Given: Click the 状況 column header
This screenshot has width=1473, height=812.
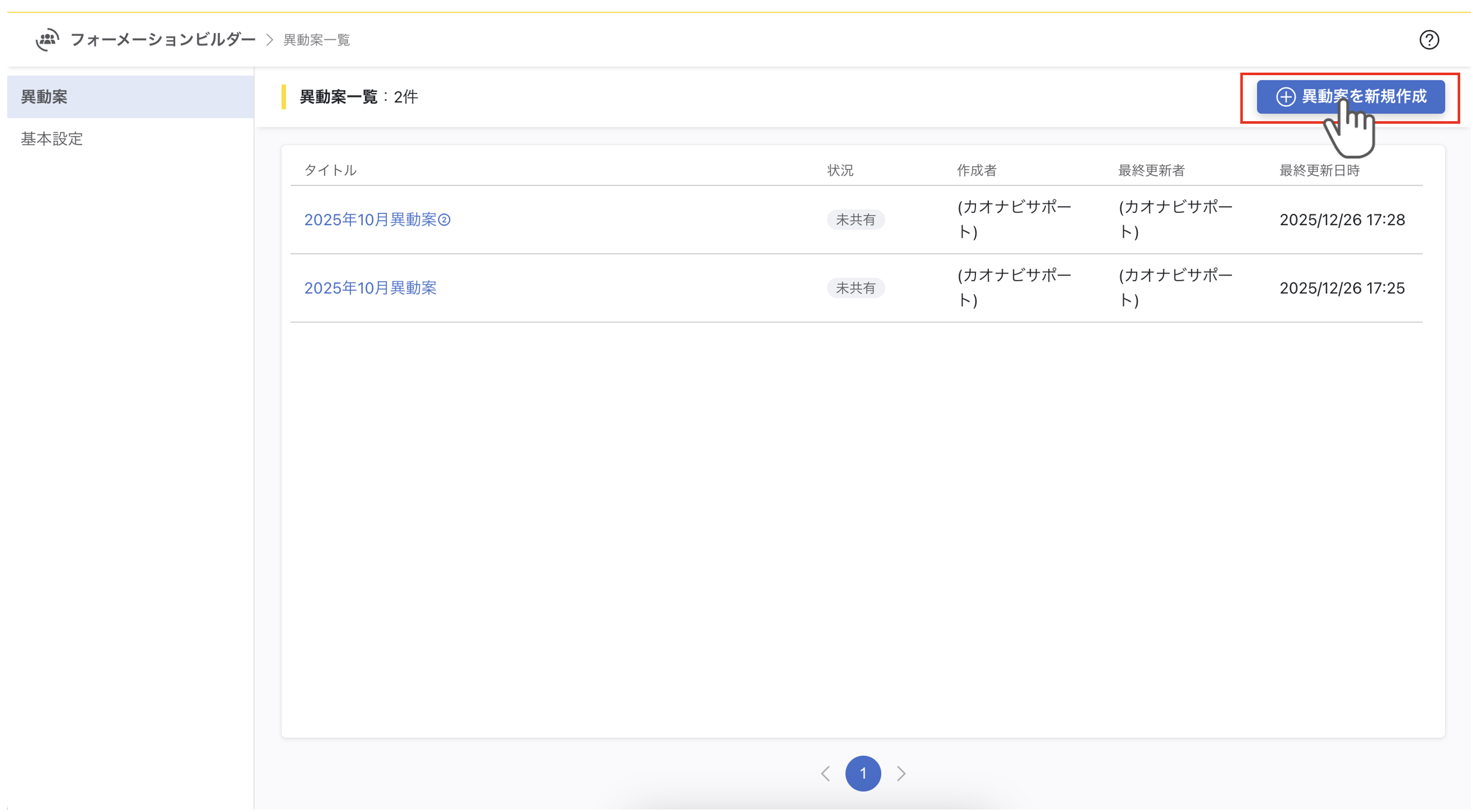Looking at the screenshot, I should pyautogui.click(x=840, y=170).
